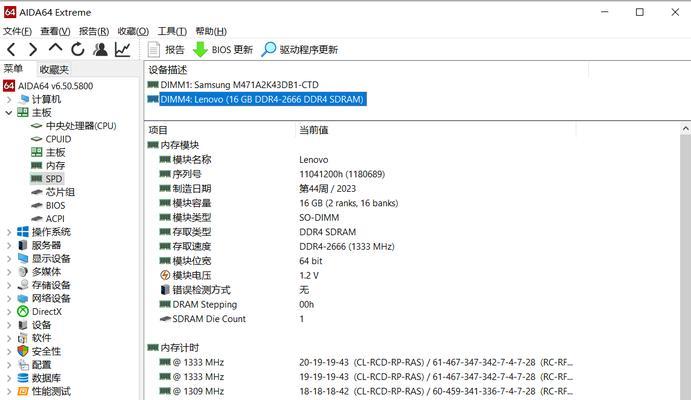
Task: Open the 报告(R) menu
Action: click(94, 31)
